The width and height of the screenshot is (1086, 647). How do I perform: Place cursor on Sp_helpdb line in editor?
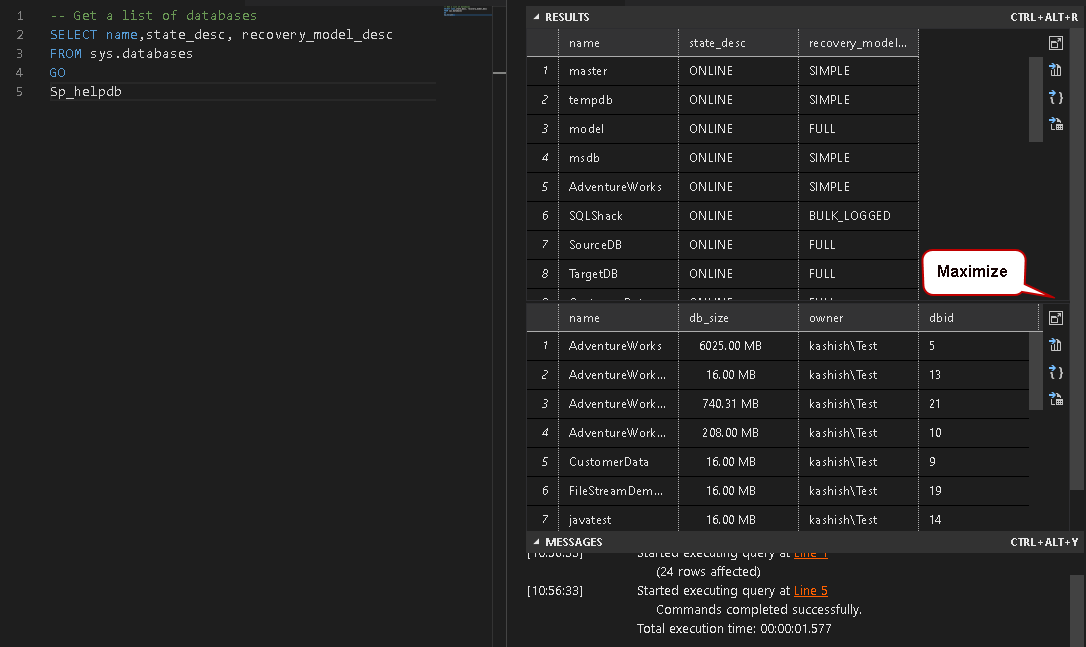pyautogui.click(x=86, y=92)
